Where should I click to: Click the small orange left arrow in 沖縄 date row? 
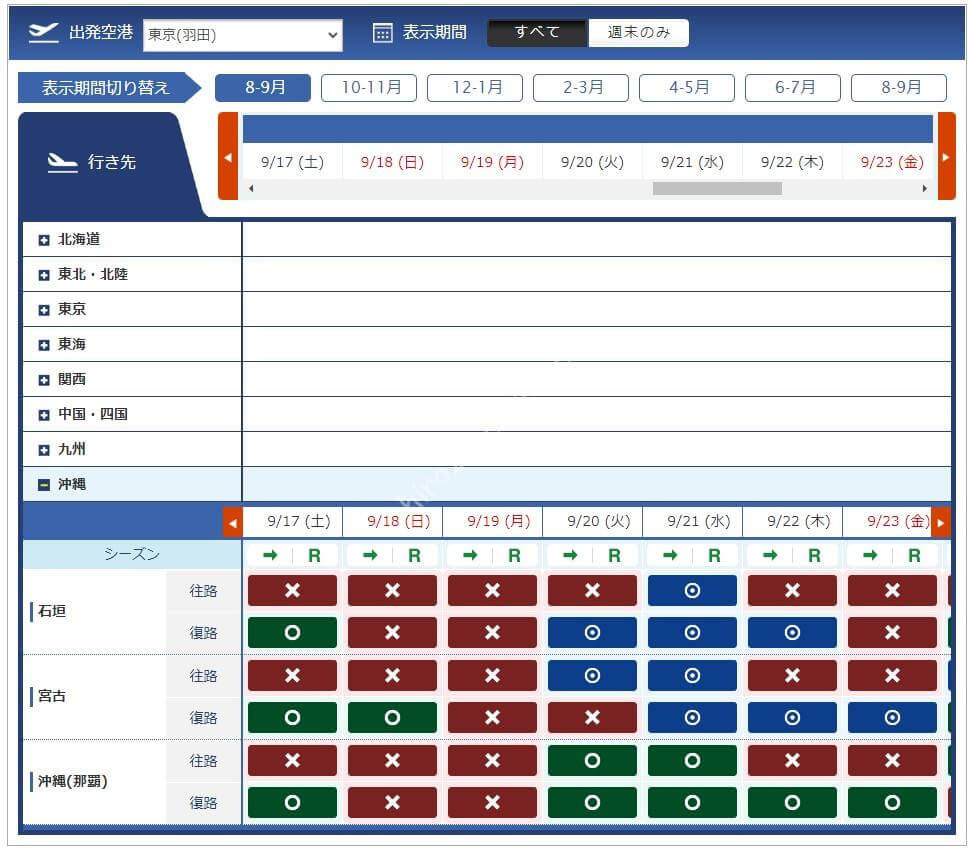(x=232, y=522)
